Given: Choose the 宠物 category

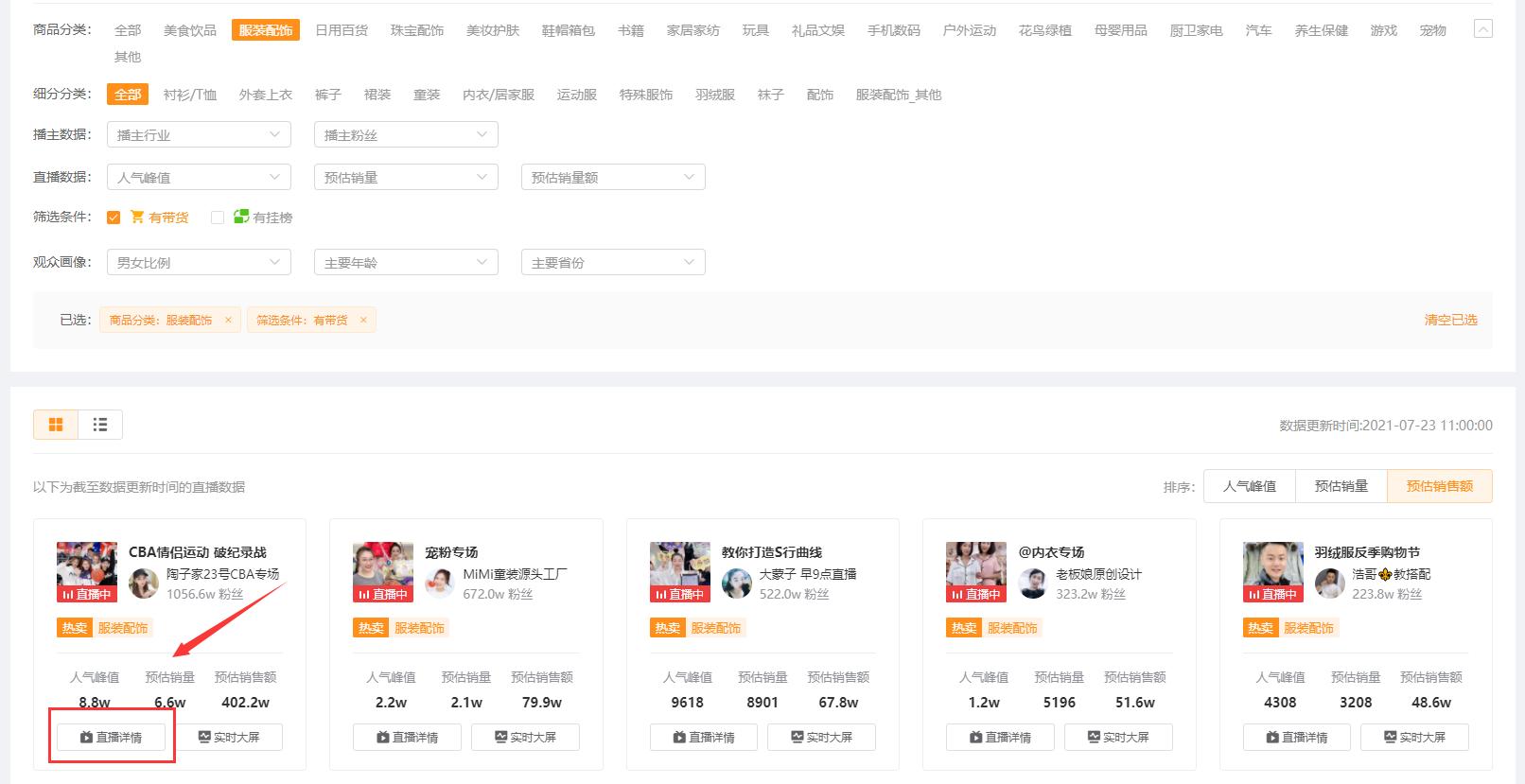Looking at the screenshot, I should coord(1433,30).
